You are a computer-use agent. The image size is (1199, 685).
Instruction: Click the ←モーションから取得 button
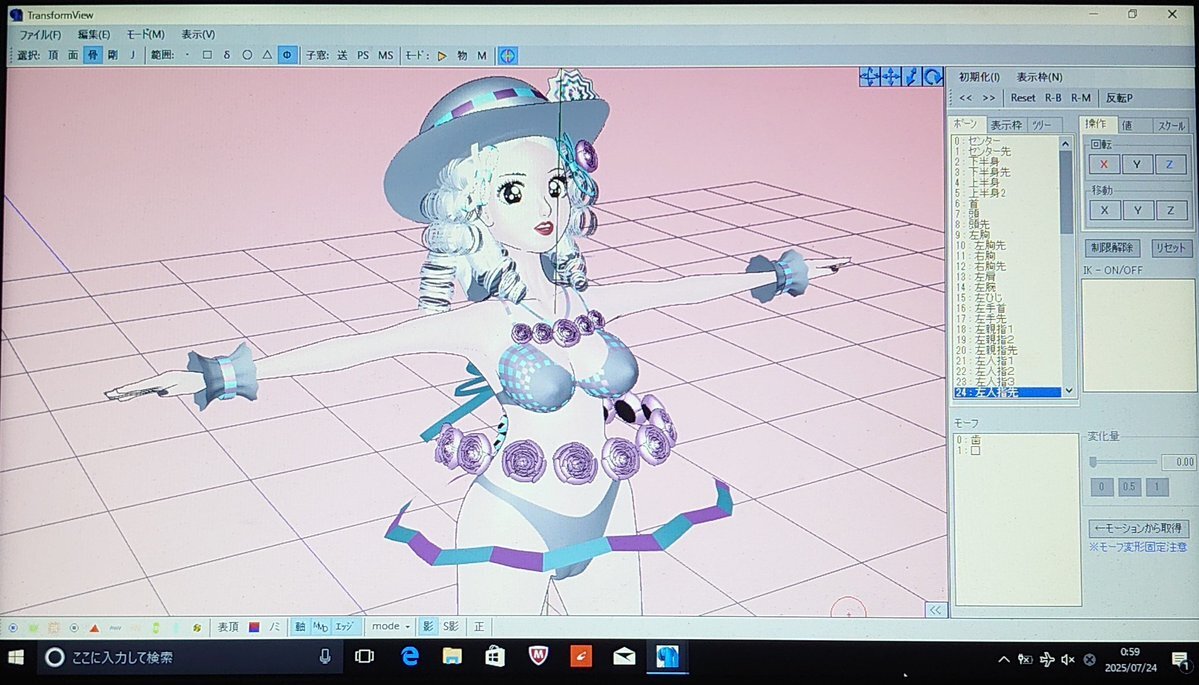click(1139, 528)
